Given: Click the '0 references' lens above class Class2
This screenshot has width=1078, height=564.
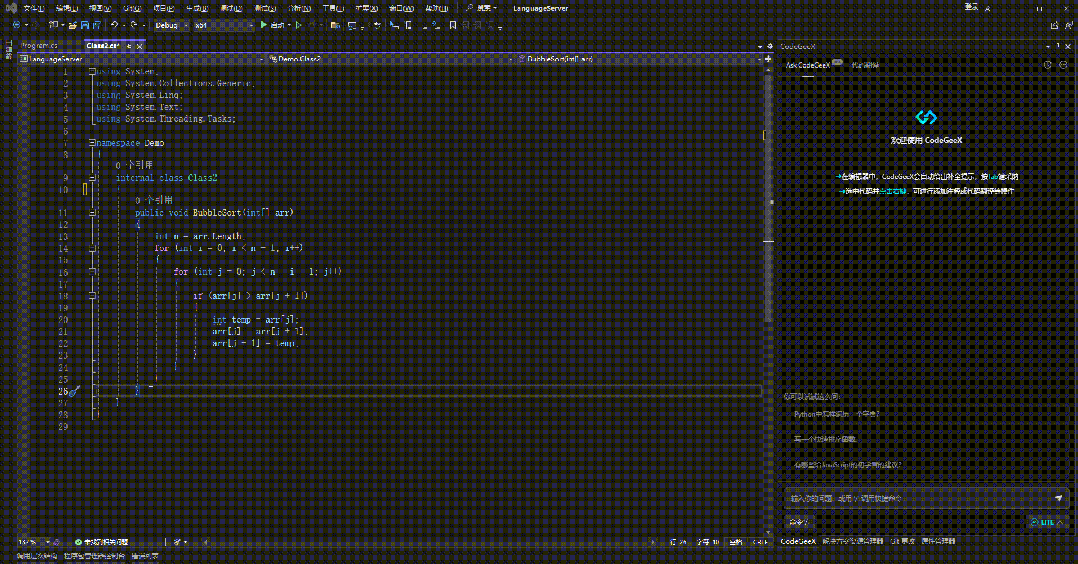Looking at the screenshot, I should 134,165.
